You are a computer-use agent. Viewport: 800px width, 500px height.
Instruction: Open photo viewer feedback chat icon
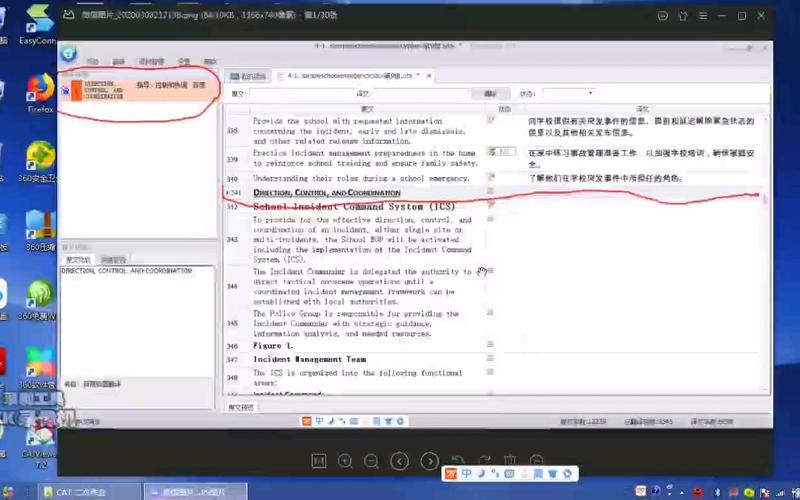click(663, 16)
